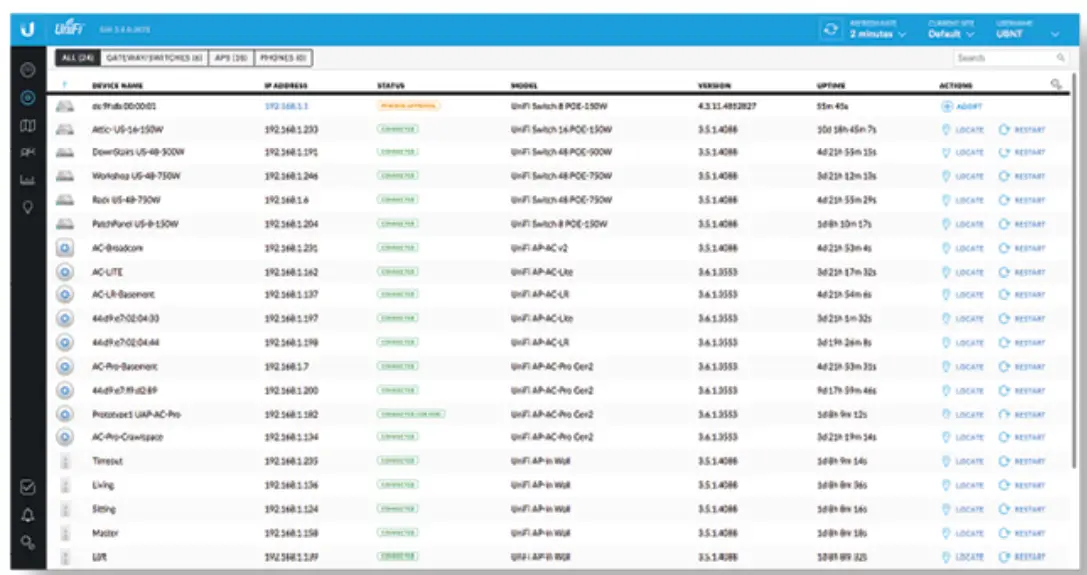
Task: Sort by Device Name column
Action: click(117, 86)
